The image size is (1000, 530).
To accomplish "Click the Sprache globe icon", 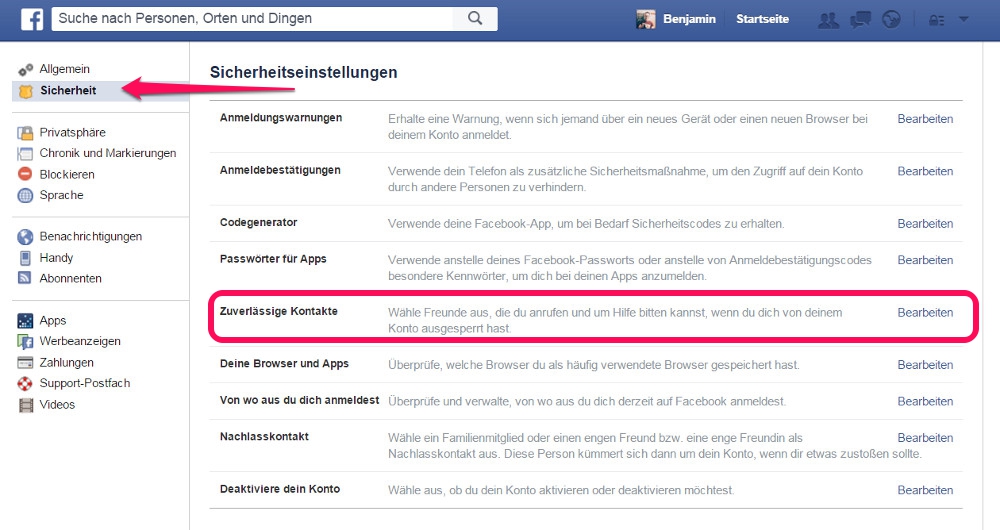I will pyautogui.click(x=25, y=195).
